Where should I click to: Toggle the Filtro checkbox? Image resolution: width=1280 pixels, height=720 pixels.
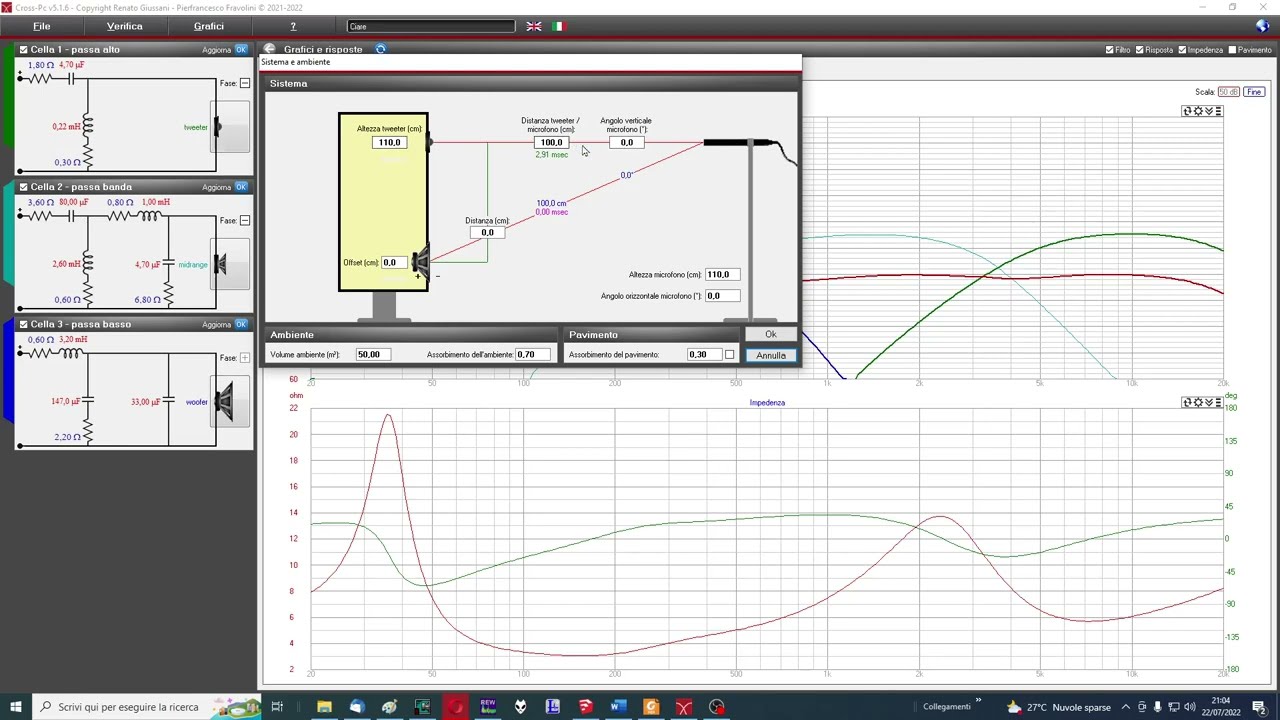tap(1110, 50)
